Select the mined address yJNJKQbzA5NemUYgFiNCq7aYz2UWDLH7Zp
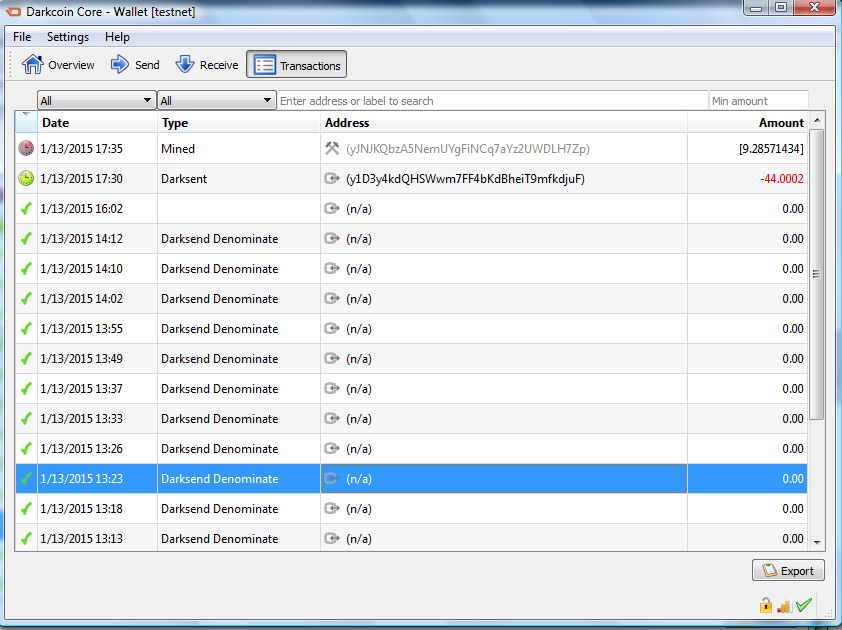This screenshot has height=630, width=842. [468, 149]
